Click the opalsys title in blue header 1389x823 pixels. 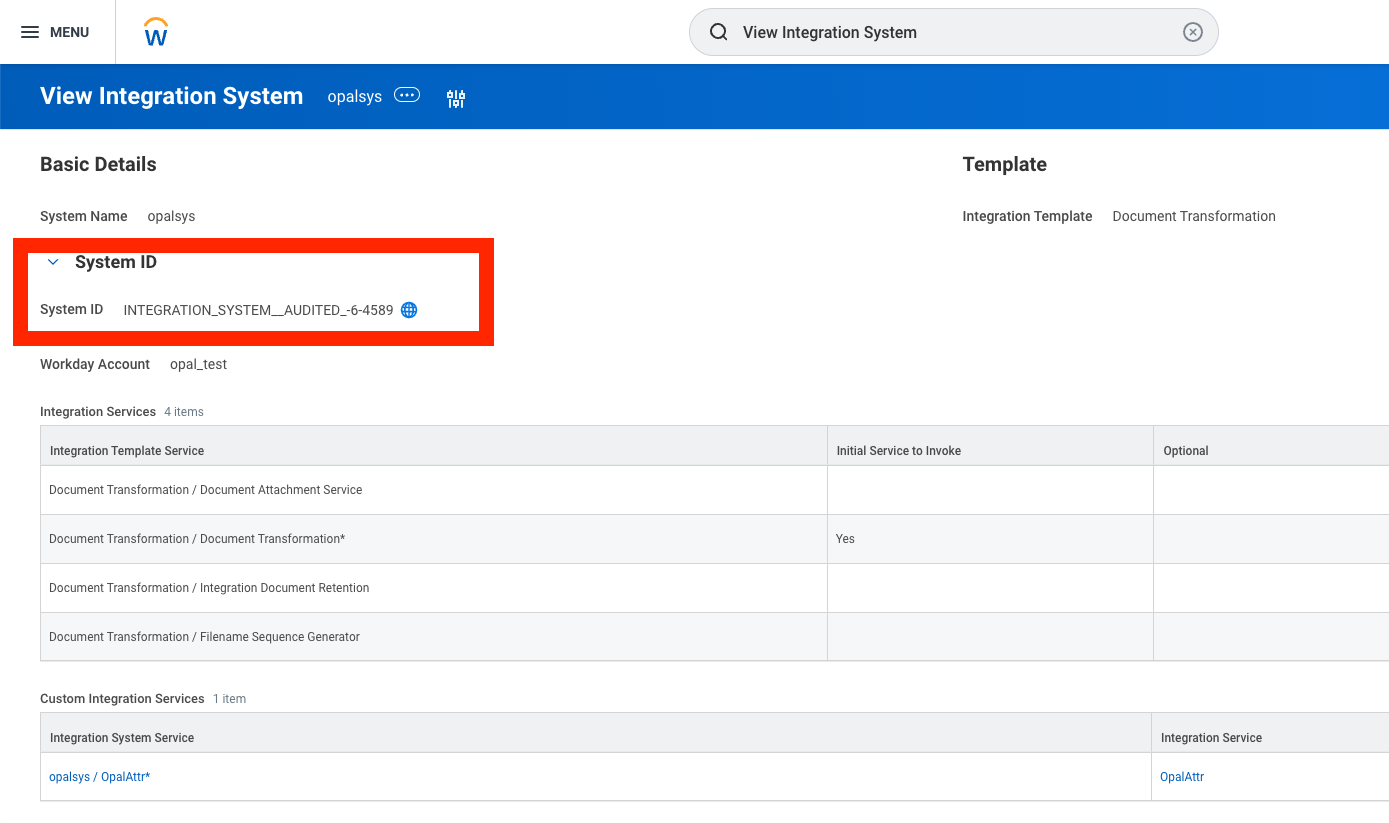[x=355, y=97]
